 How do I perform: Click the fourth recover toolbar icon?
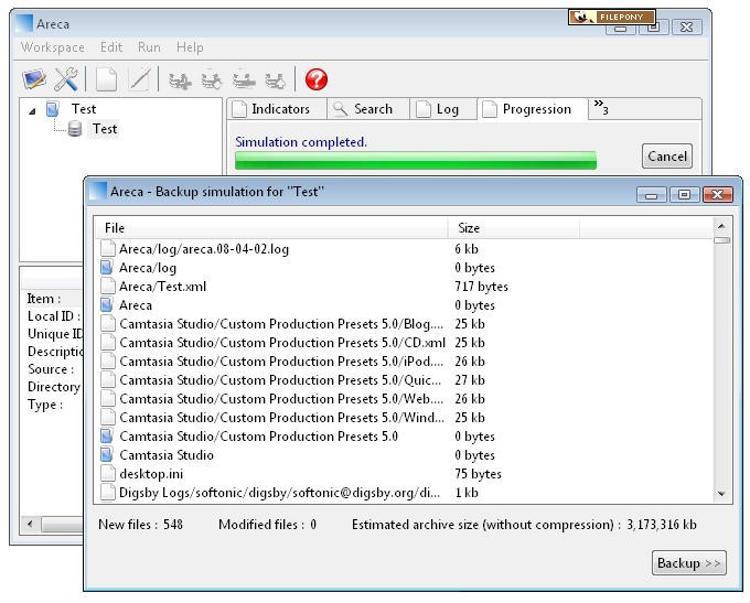pyautogui.click(x=276, y=80)
